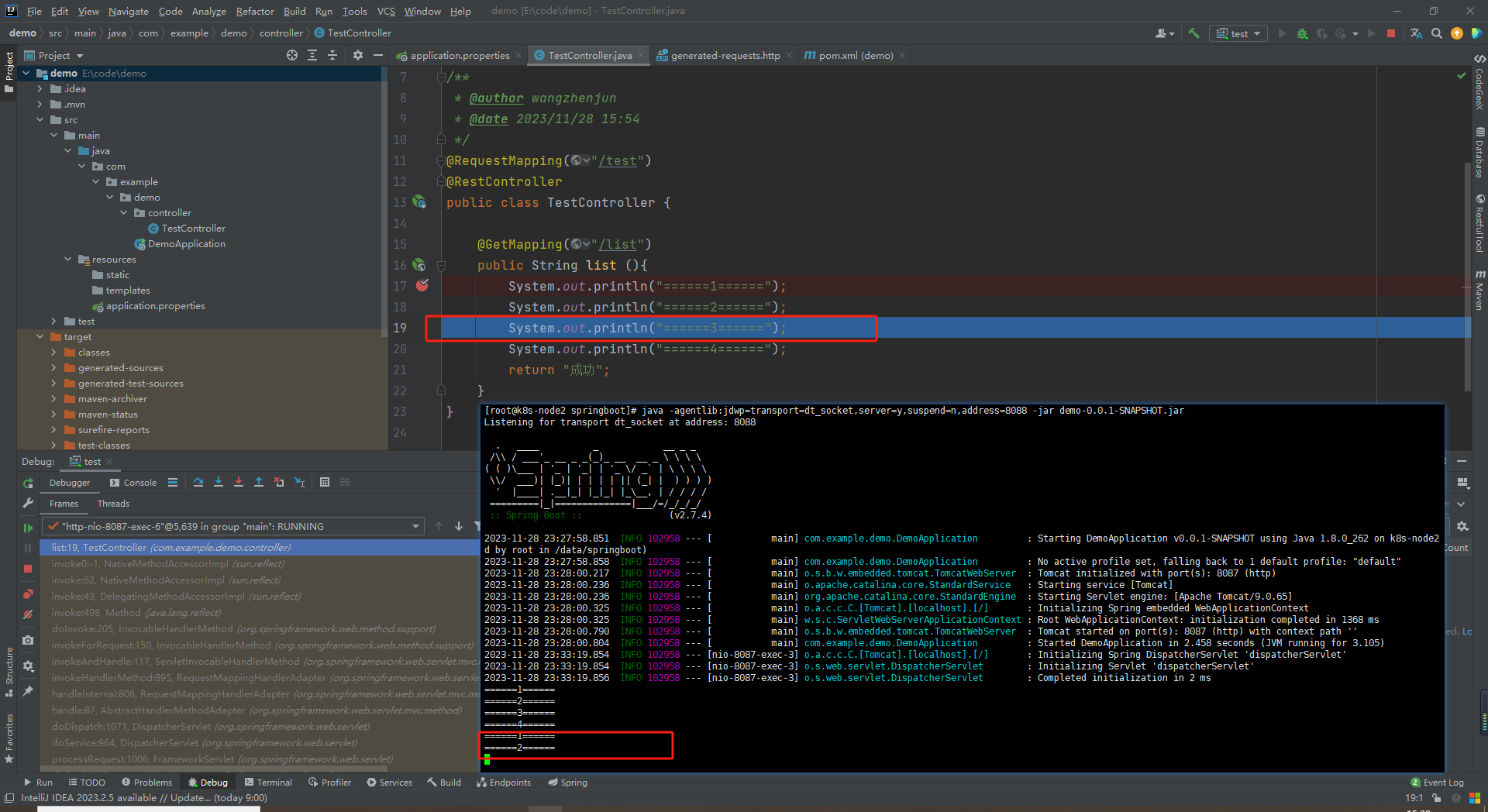Click the Build project hammer icon
This screenshot has width=1488, height=812.
(x=1193, y=33)
